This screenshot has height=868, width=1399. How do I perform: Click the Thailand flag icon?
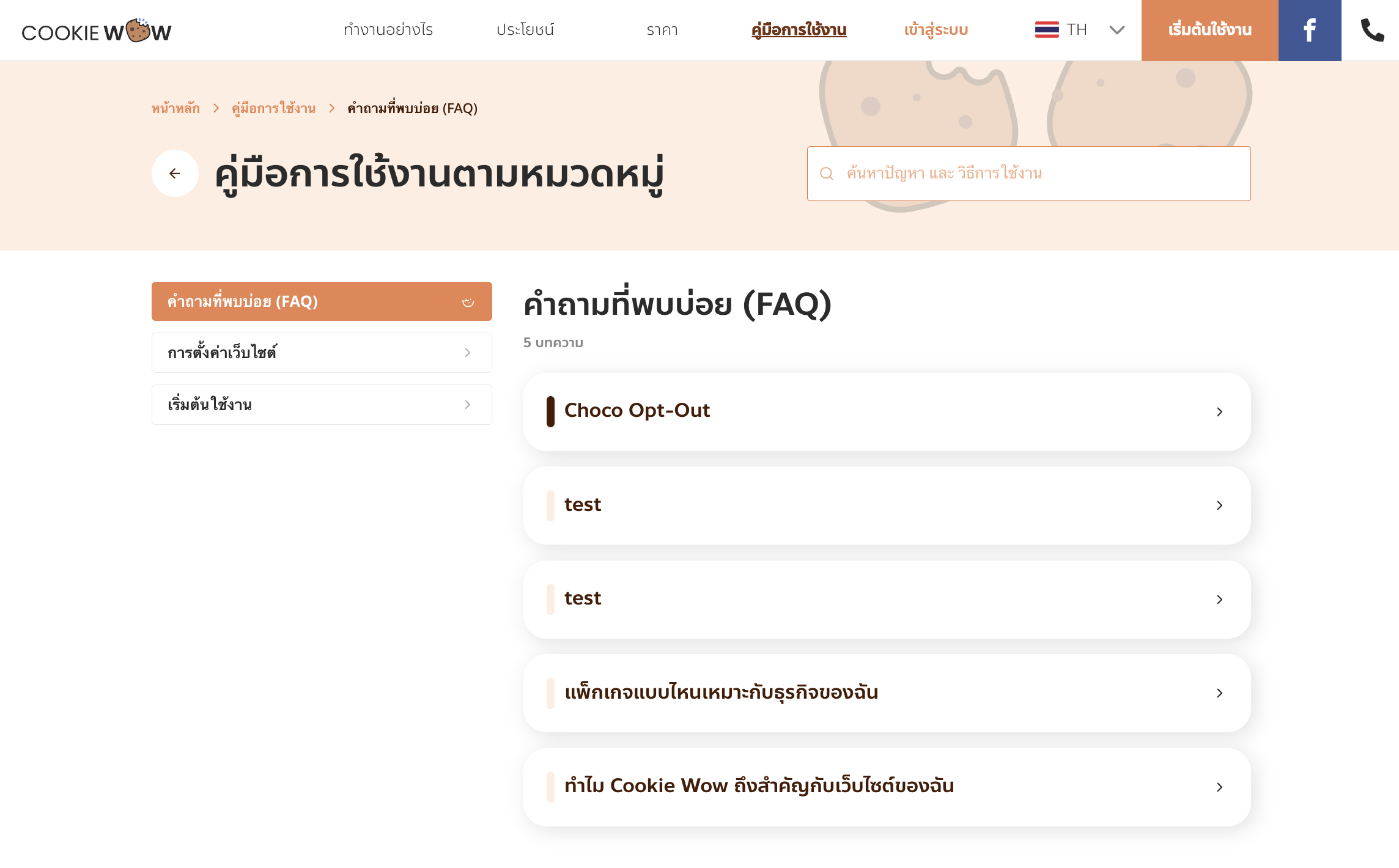[x=1047, y=30]
